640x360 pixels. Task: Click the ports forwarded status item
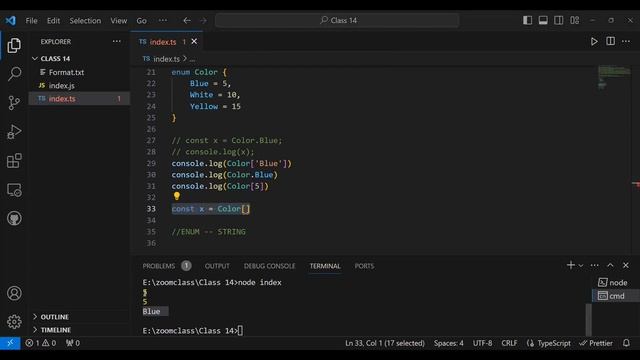coord(73,343)
